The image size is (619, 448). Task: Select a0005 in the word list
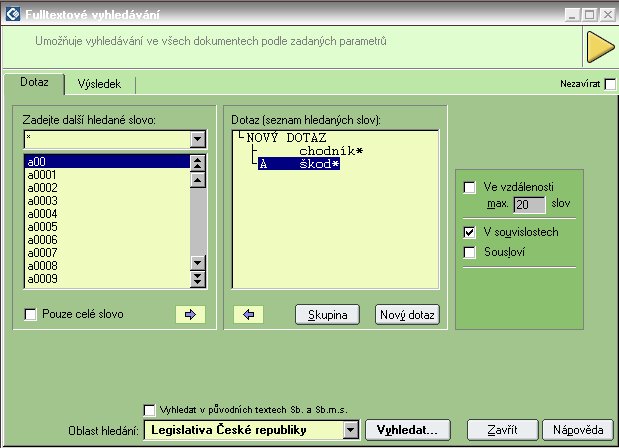(x=107, y=227)
